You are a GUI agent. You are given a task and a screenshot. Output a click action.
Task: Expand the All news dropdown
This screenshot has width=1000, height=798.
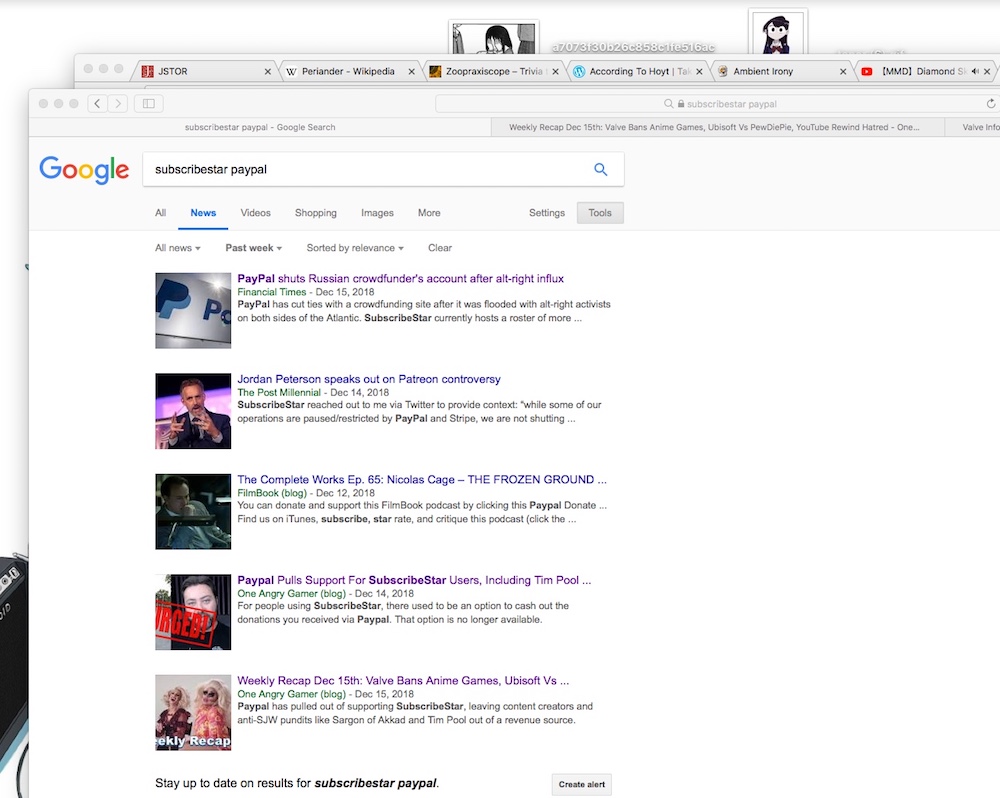[177, 248]
